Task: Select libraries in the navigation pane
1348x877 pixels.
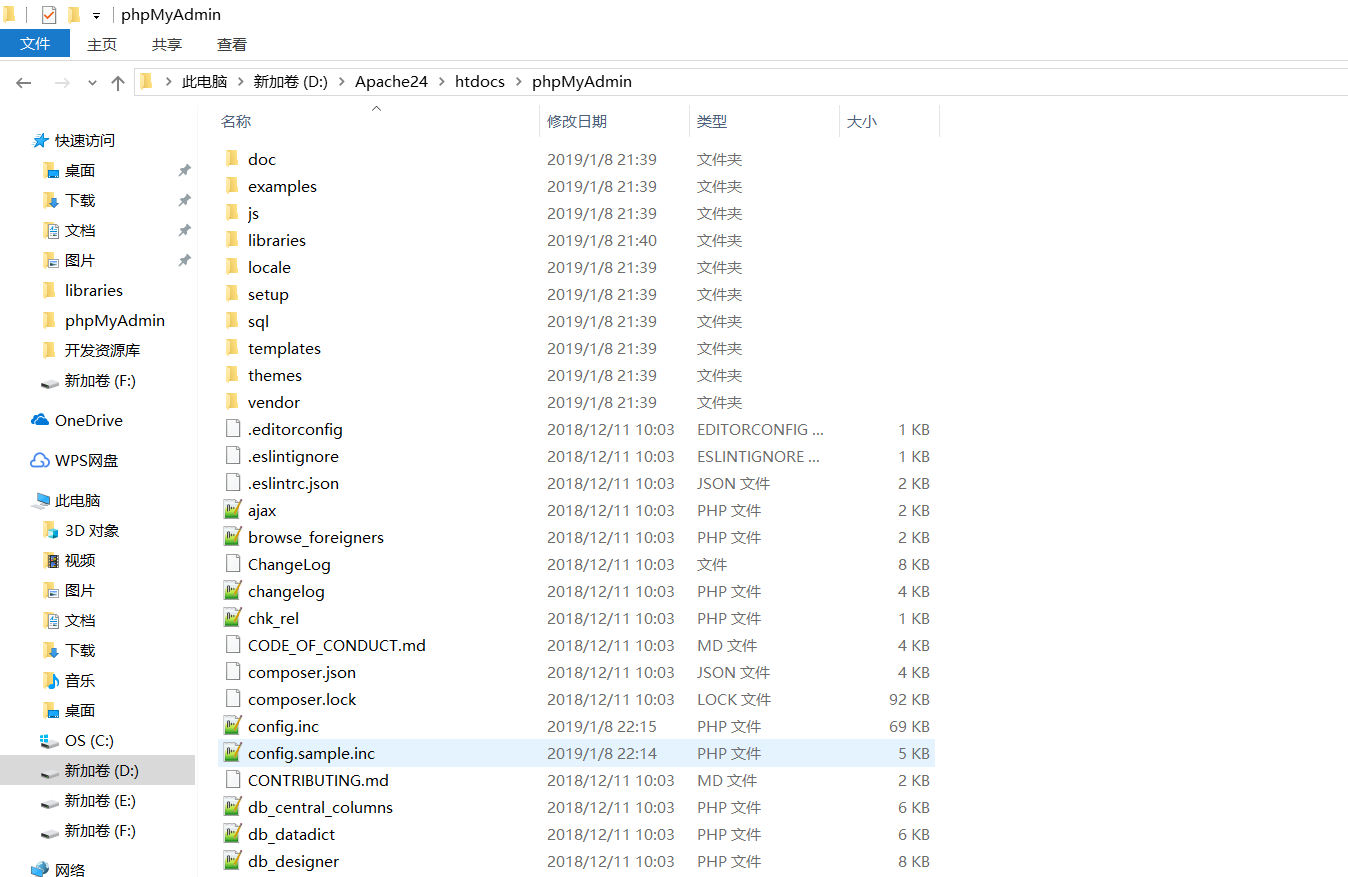Action: pos(94,291)
